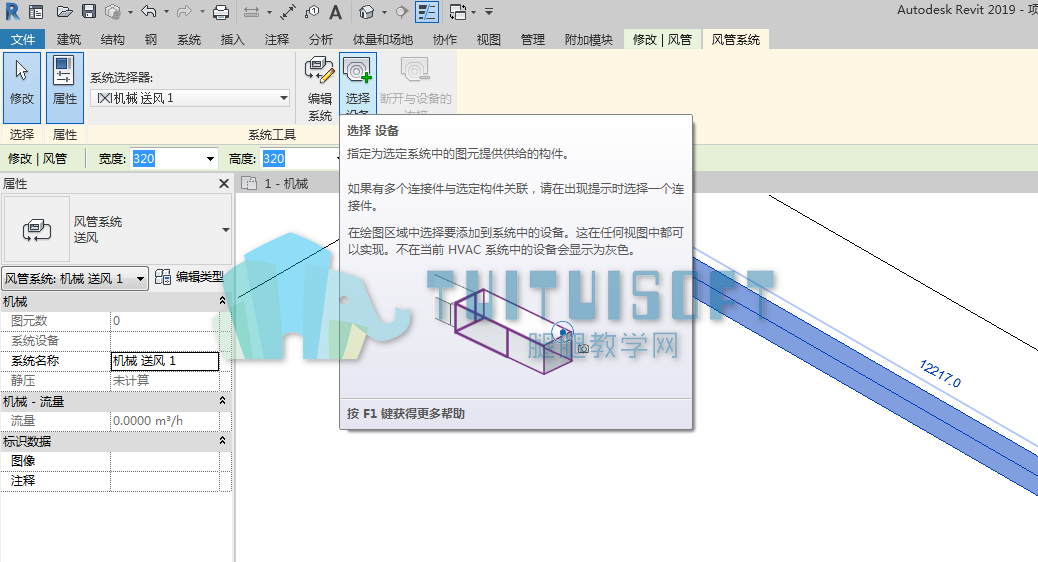Select the 12217.0 dimension text
This screenshot has height=562, width=1038.
pos(940,373)
